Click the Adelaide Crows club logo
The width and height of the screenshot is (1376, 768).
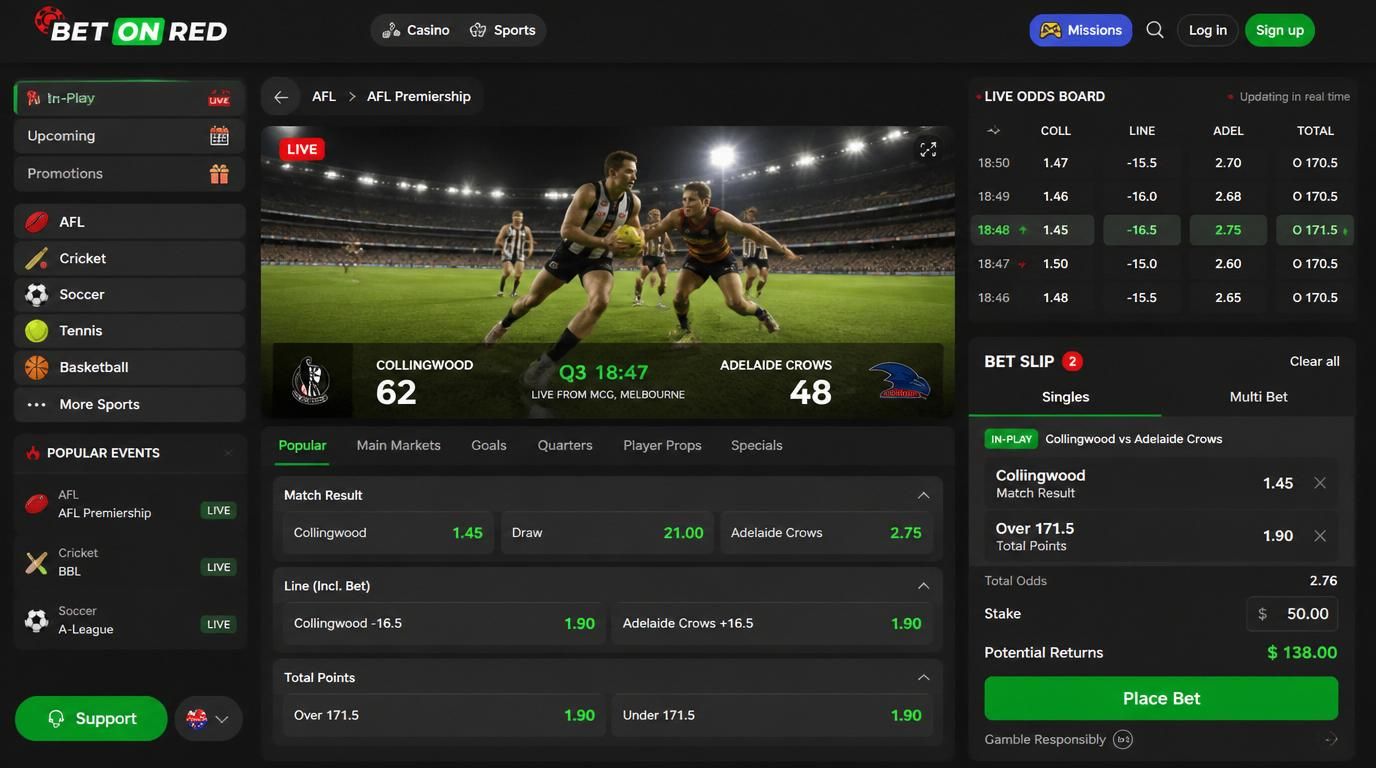[x=899, y=381]
